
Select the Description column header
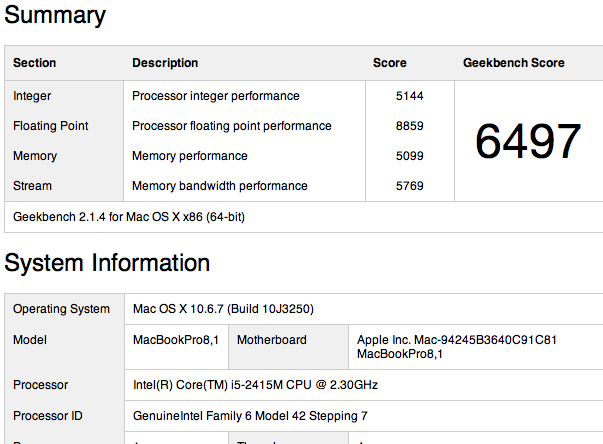[x=165, y=63]
